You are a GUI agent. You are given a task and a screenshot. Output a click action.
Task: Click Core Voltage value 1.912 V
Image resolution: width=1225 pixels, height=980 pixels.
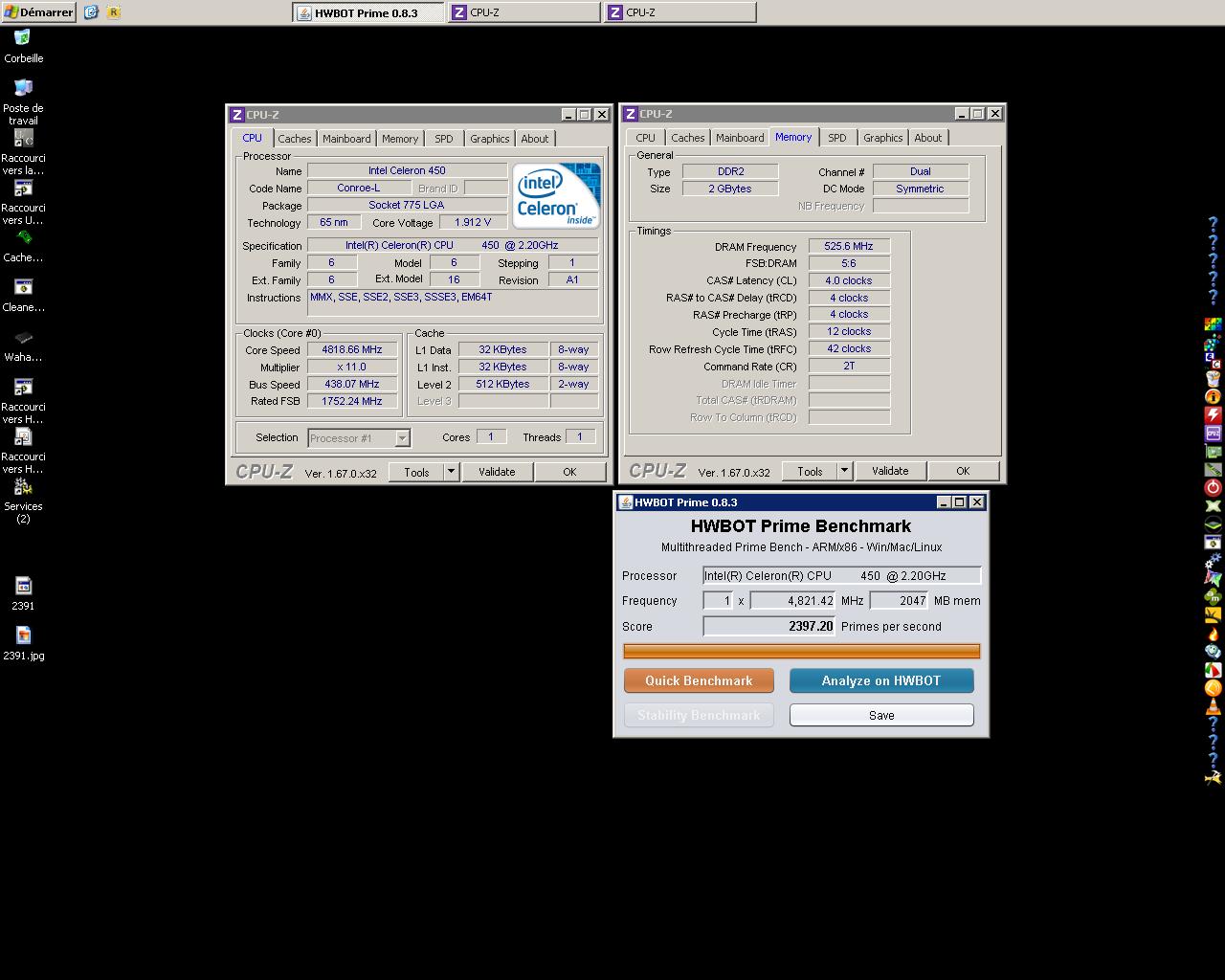click(x=473, y=222)
